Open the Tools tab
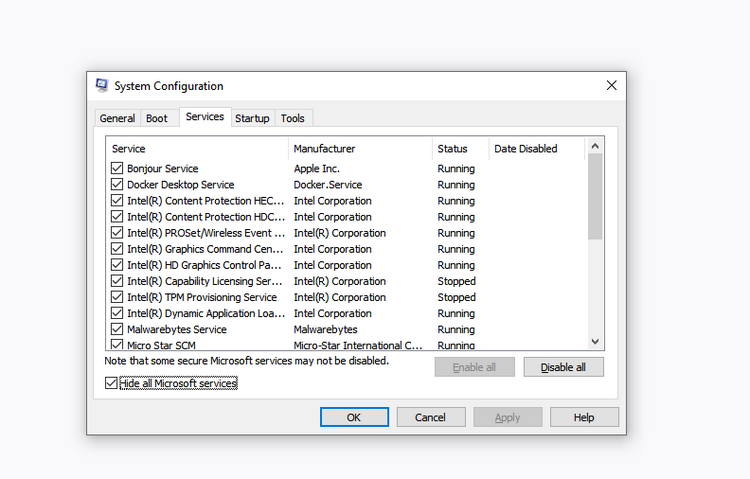This screenshot has width=750, height=479. tap(293, 118)
